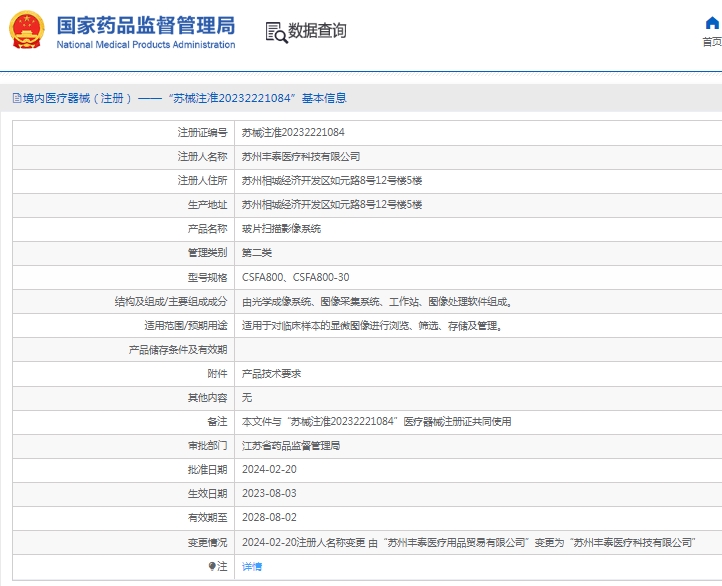Click the 注册证编号 row label
The image size is (722, 586).
(203, 133)
